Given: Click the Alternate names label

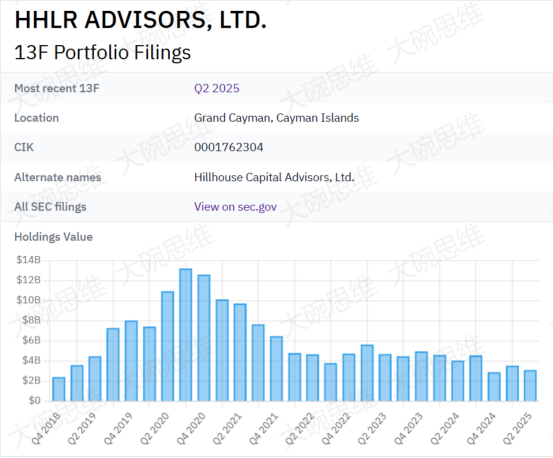Looking at the screenshot, I should click(x=57, y=177).
